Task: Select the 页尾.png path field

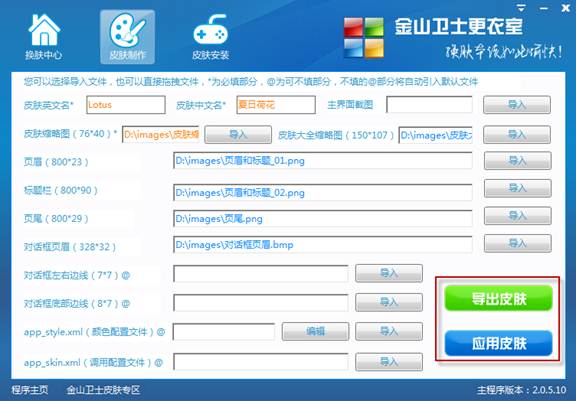Action: tap(323, 219)
